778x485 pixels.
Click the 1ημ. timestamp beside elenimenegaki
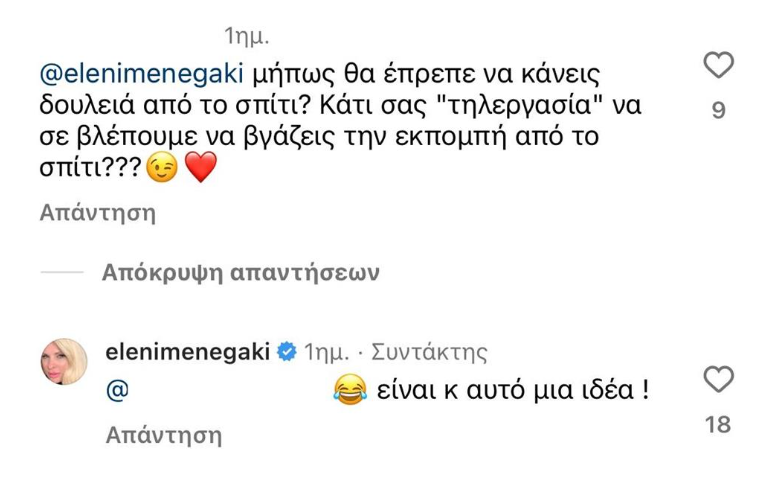pyautogui.click(x=326, y=352)
